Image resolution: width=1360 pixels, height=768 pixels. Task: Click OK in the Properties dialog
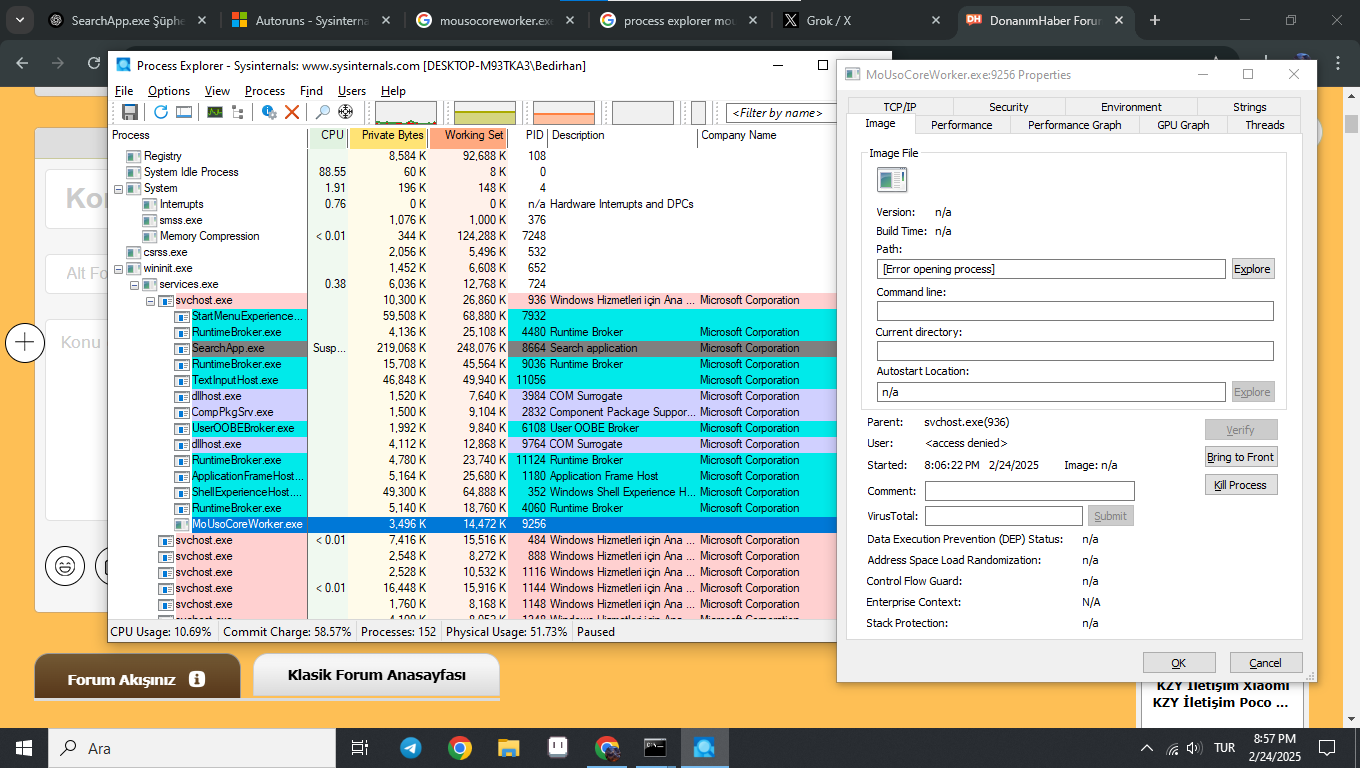click(x=1179, y=662)
